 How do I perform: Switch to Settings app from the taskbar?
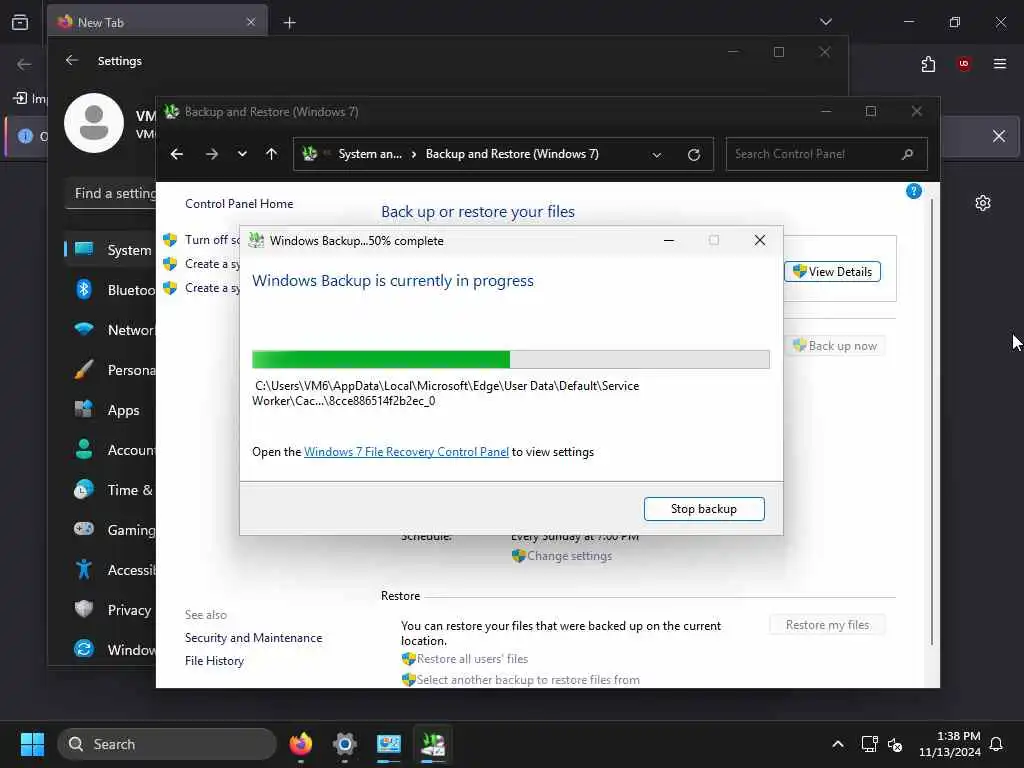click(345, 744)
